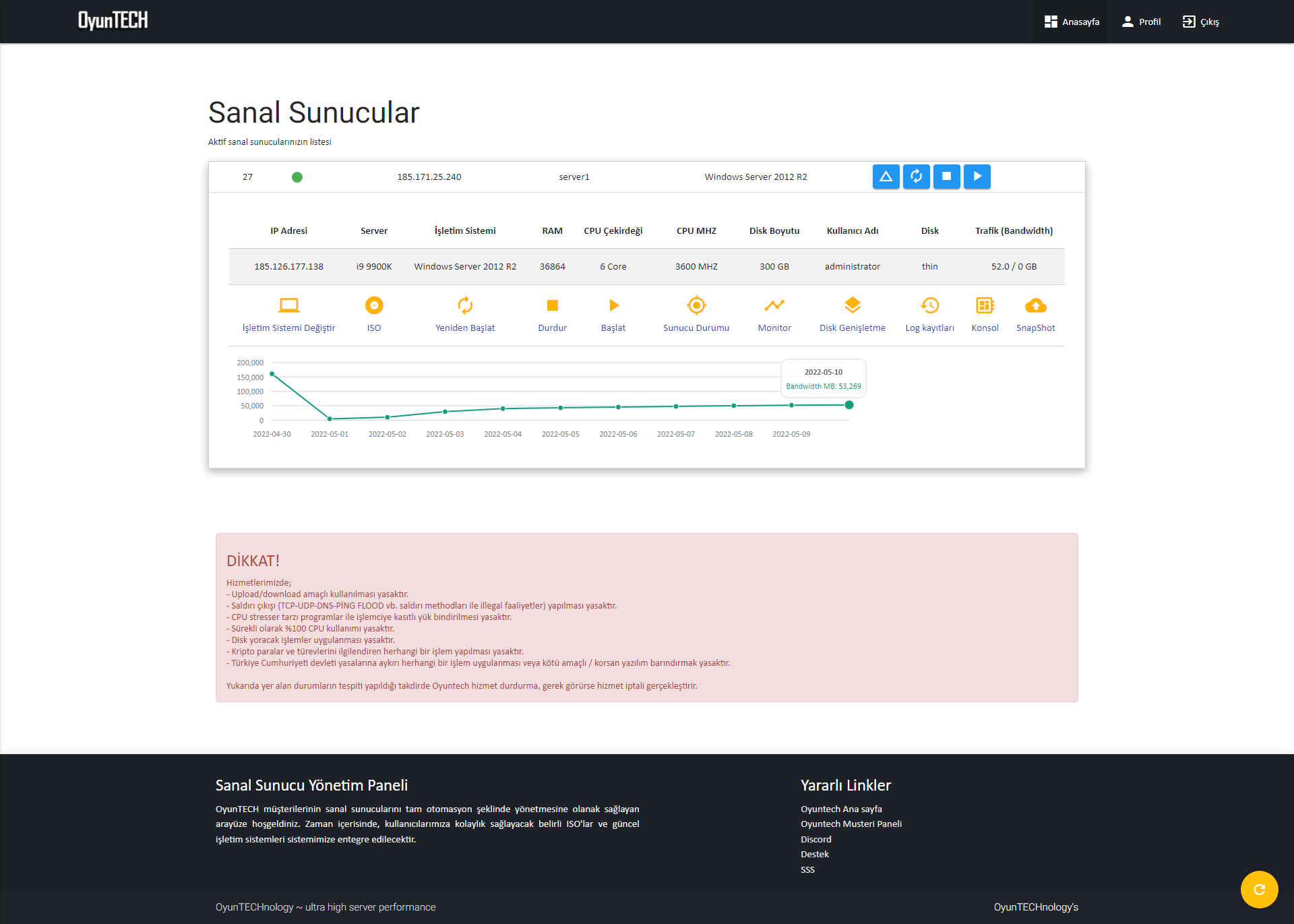Click the ISO disc icon

point(374,305)
